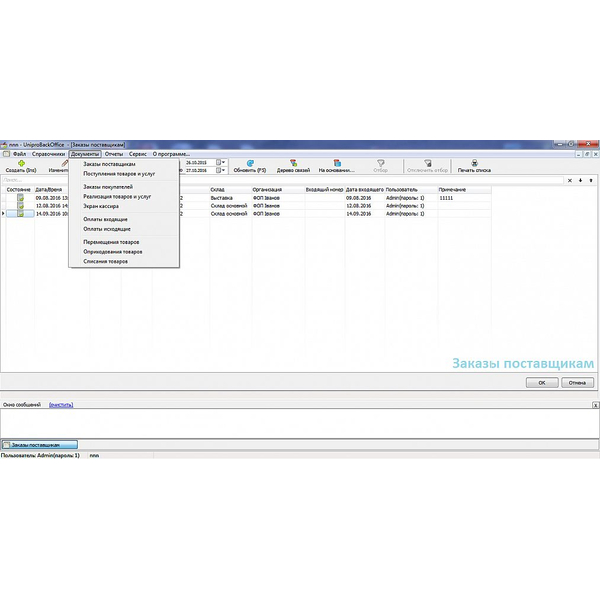Select Поступления товаров и услуг menu entry
The width and height of the screenshot is (600, 600).
(119, 173)
